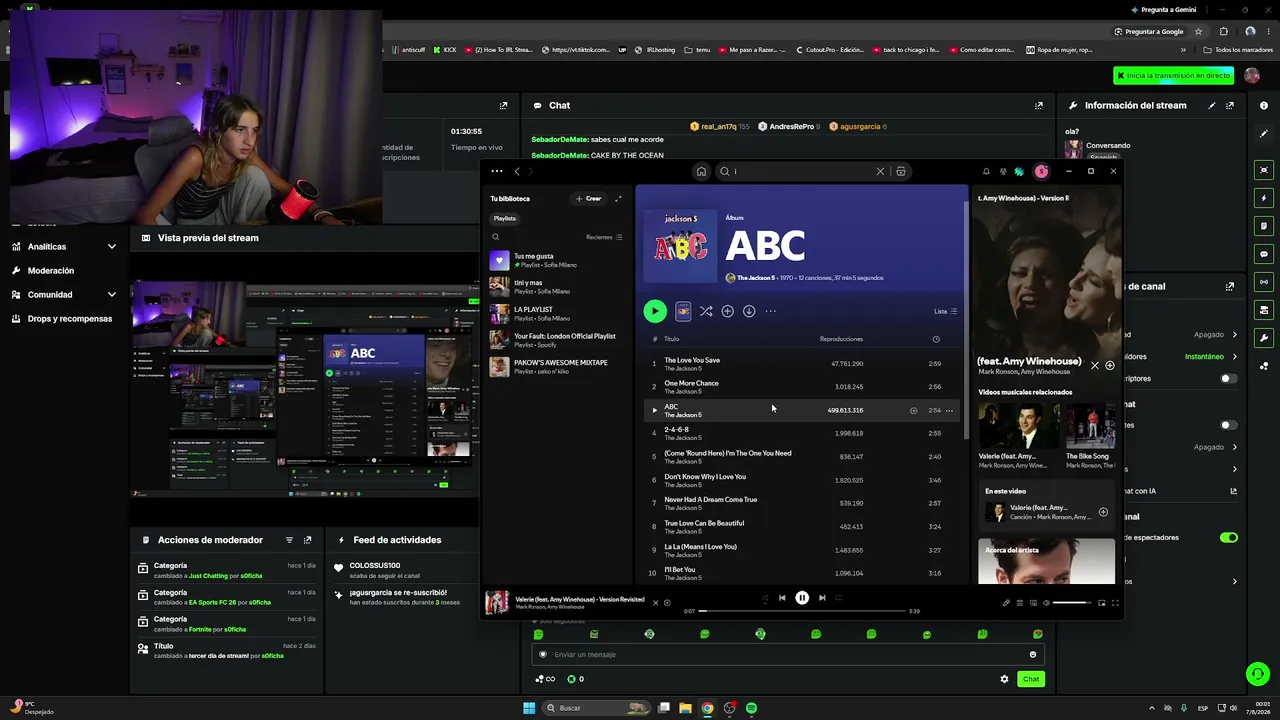Screen dimensions: 1280x720
Task: Pause the currently playing song
Action: tap(802, 598)
